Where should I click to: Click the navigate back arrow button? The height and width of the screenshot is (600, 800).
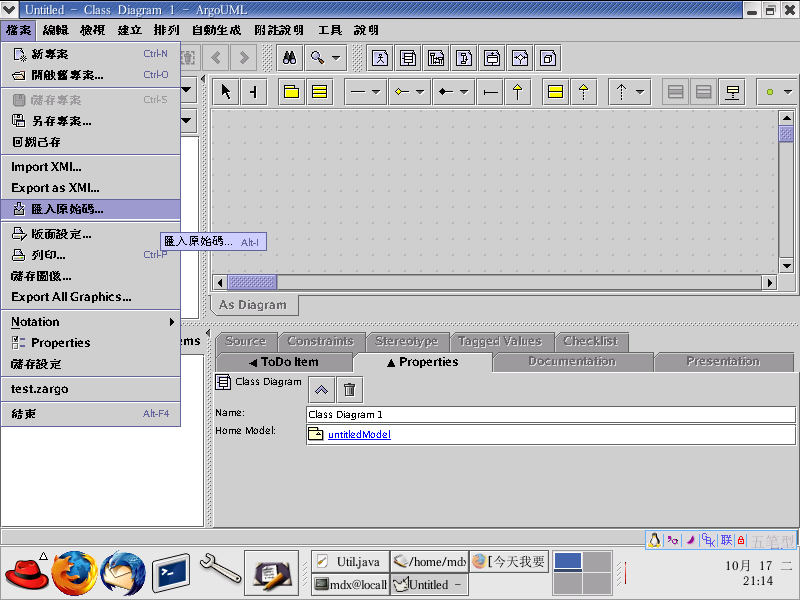pyautogui.click(x=216, y=58)
